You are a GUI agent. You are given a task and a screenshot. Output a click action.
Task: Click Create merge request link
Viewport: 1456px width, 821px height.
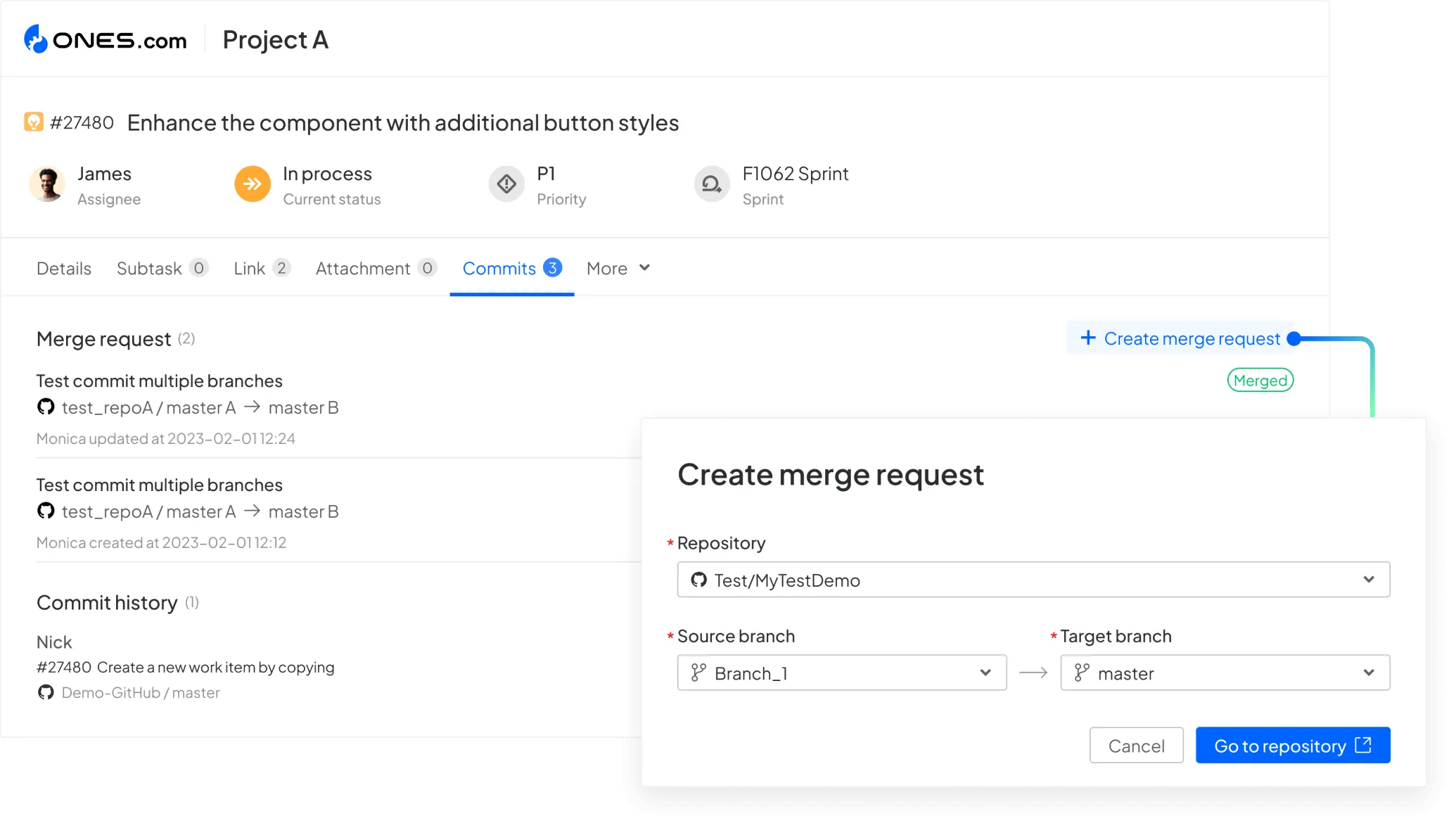point(1181,338)
